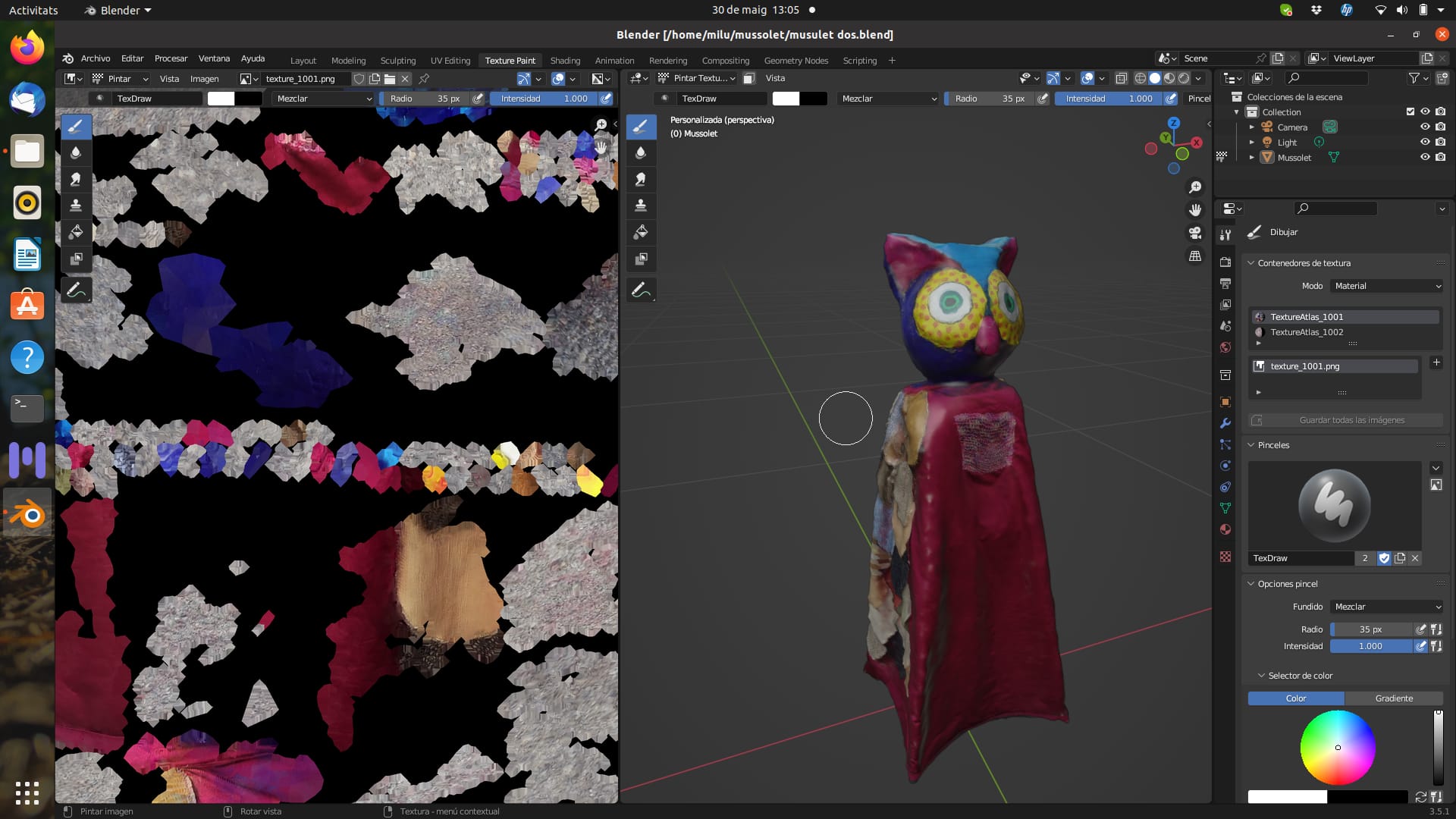The width and height of the screenshot is (1456, 819).
Task: Select the Smear tool in image editor
Action: click(x=76, y=179)
